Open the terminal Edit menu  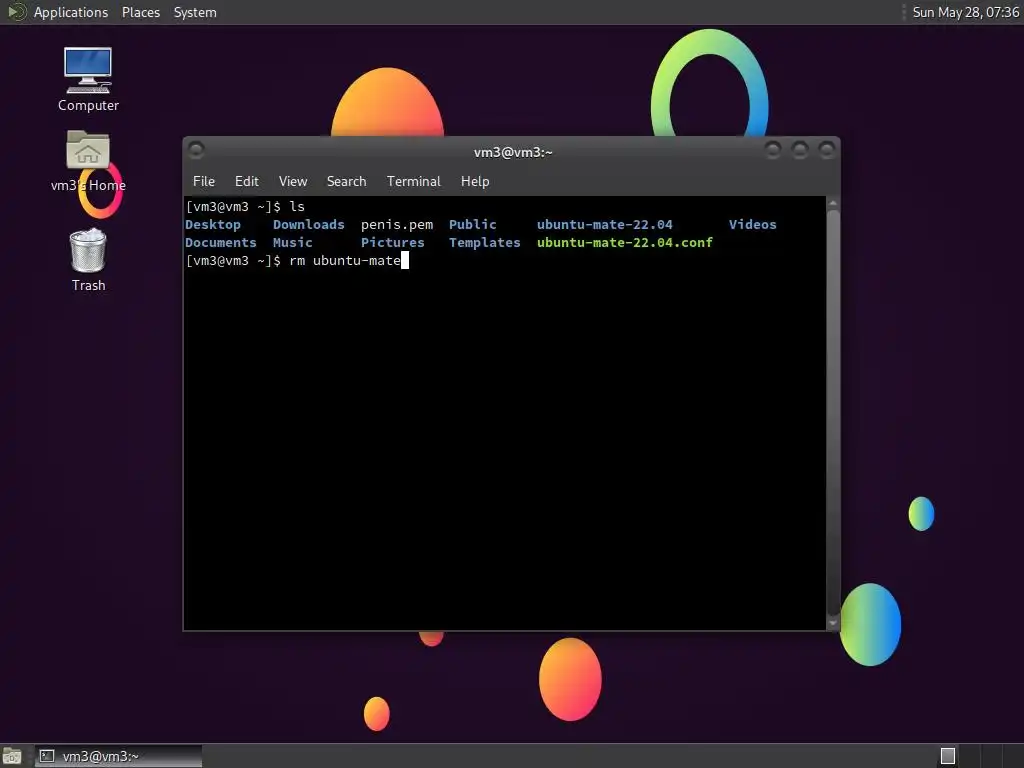tap(247, 181)
